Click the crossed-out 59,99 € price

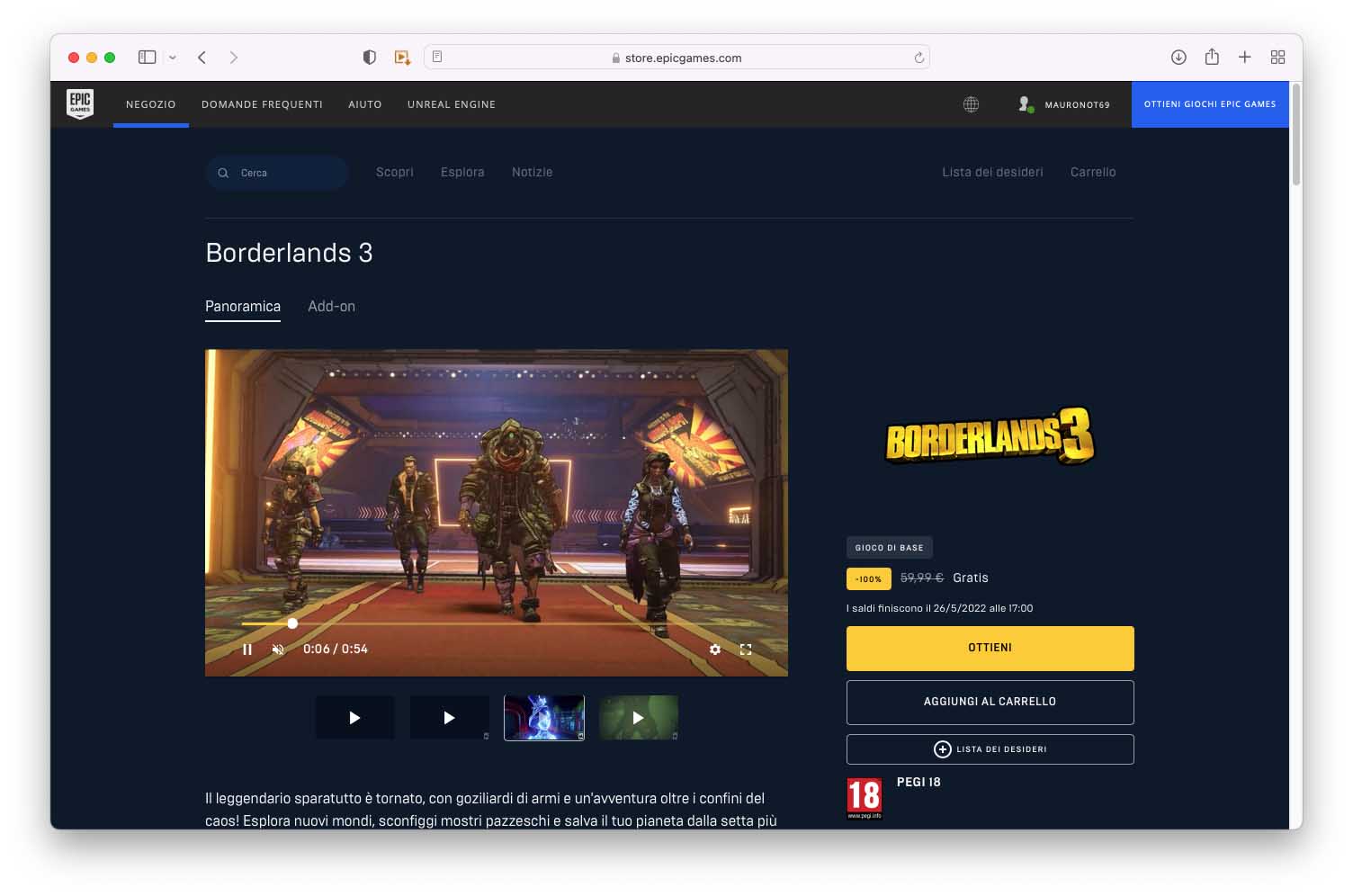coord(922,578)
